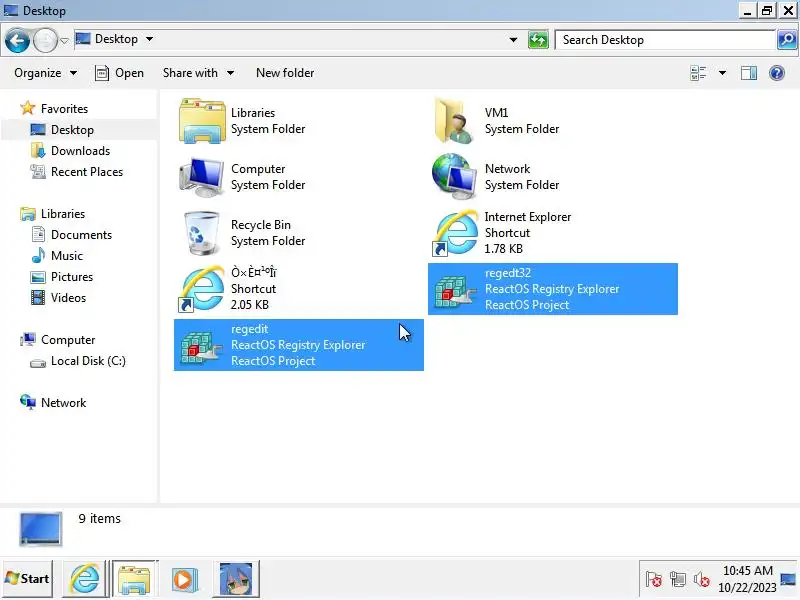Launch Windows Media Player from taskbar
Viewport: 800px width, 600px height.
[184, 579]
